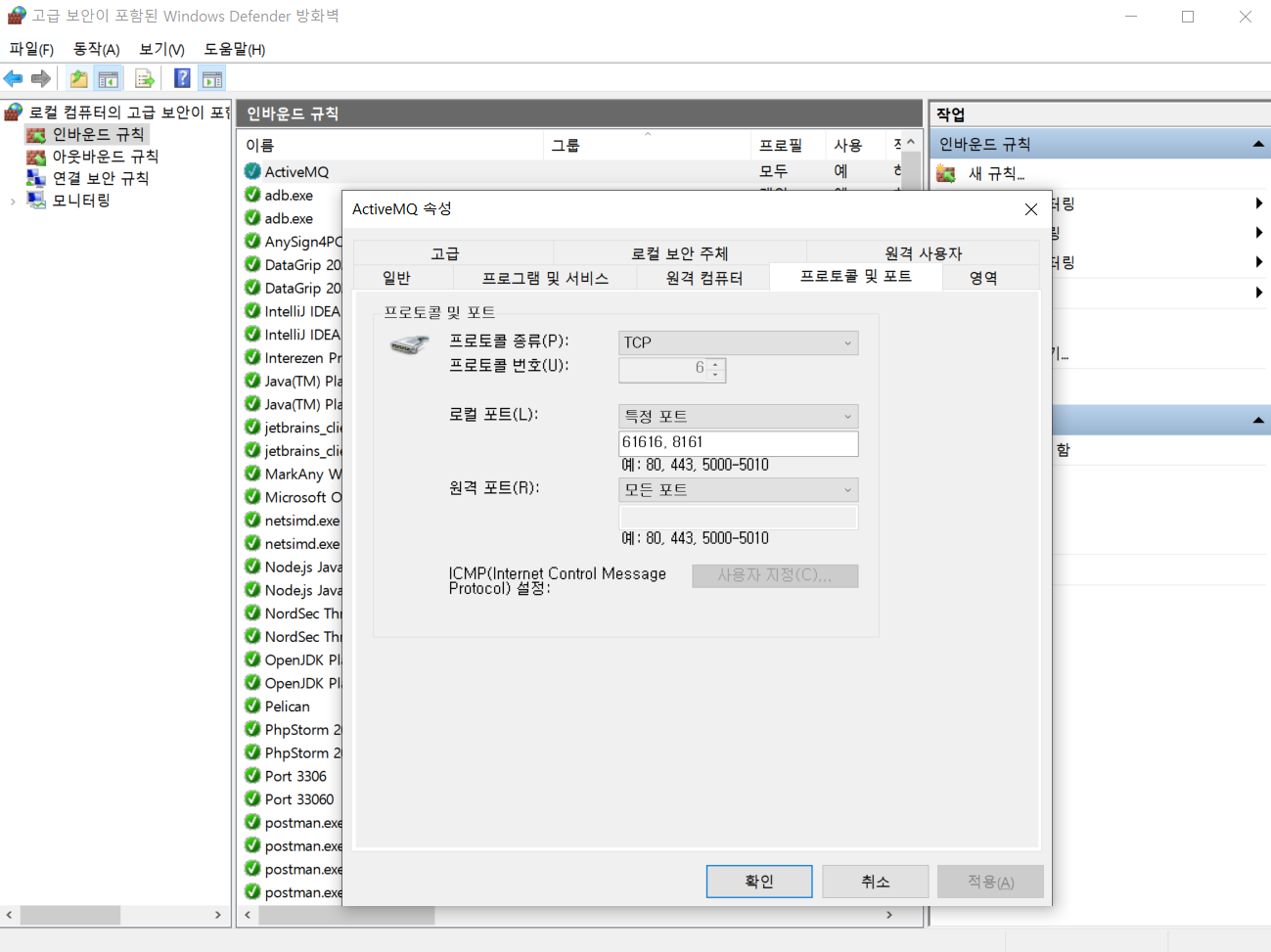Go back using the toolbar back arrow

(x=13, y=78)
